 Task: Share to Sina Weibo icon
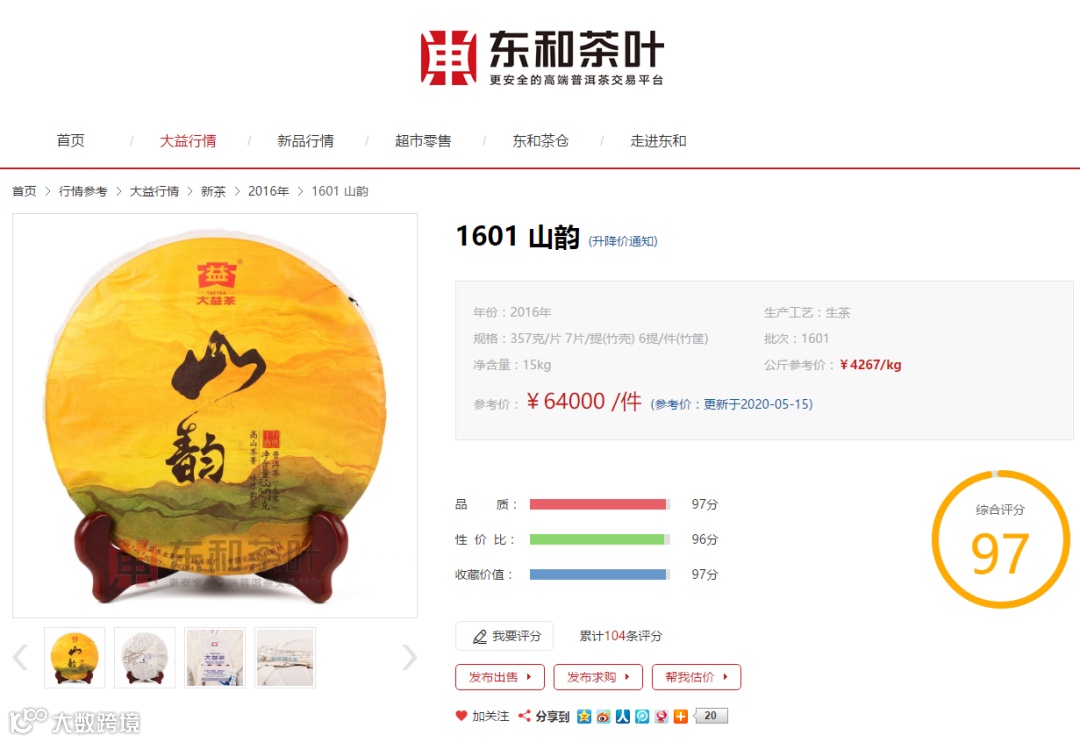click(603, 717)
